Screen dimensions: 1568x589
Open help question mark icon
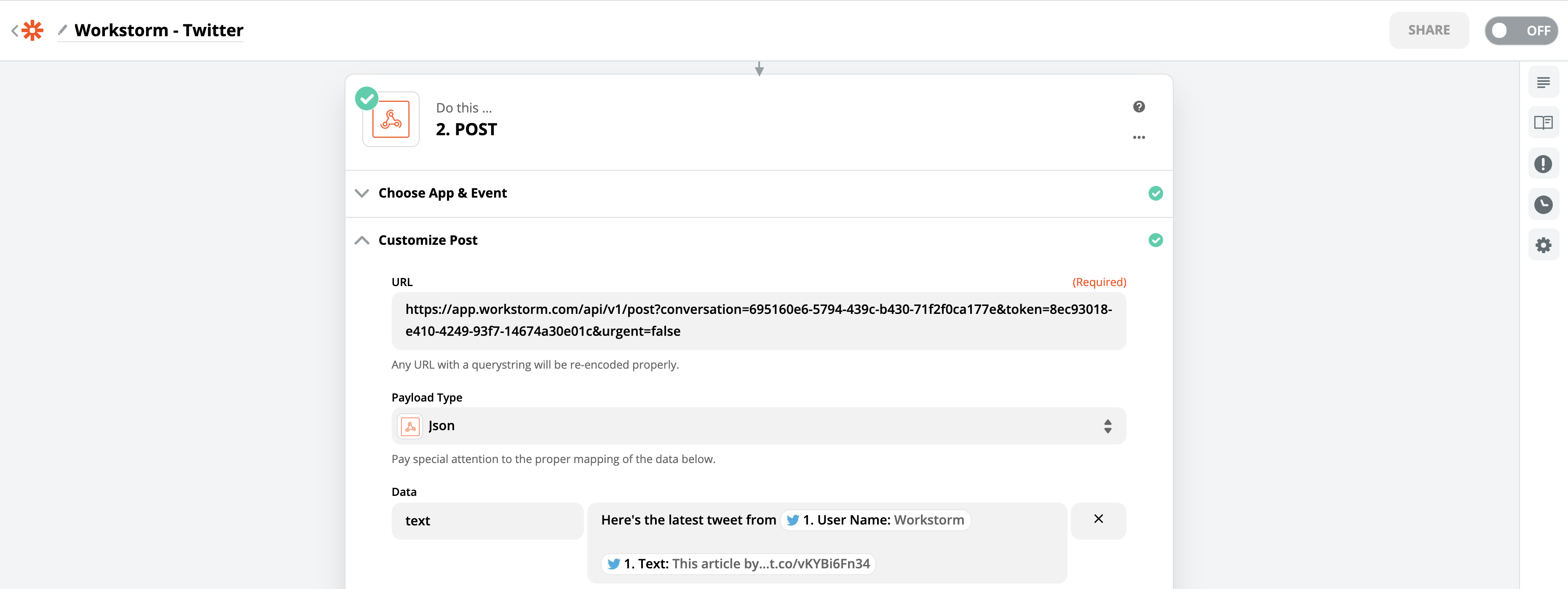point(1139,107)
